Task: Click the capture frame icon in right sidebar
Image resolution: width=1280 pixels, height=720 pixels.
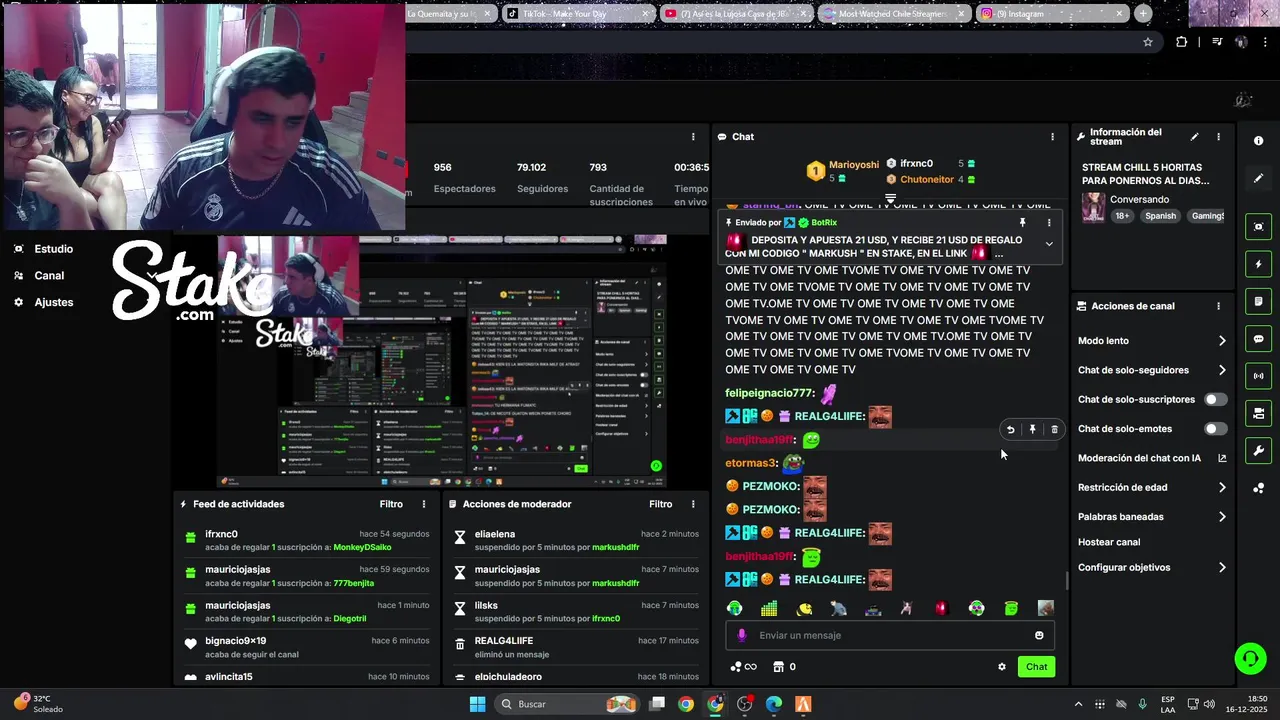Action: (x=1258, y=227)
